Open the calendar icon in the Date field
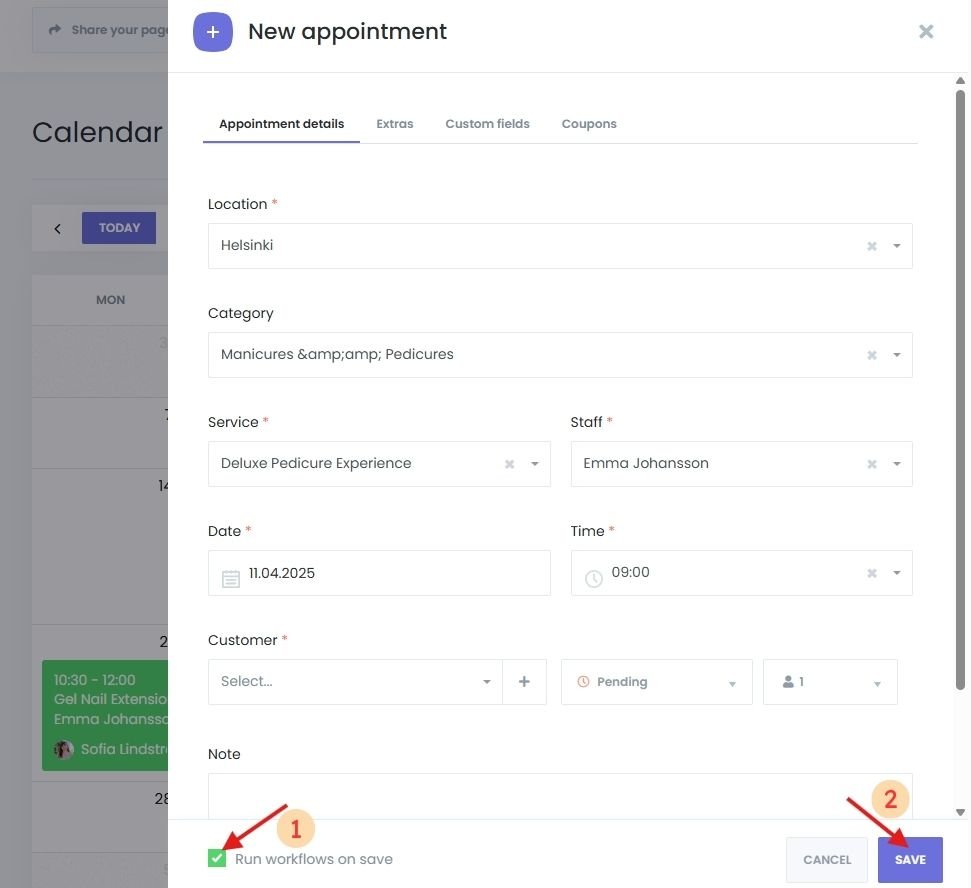The width and height of the screenshot is (971, 888). click(231, 578)
